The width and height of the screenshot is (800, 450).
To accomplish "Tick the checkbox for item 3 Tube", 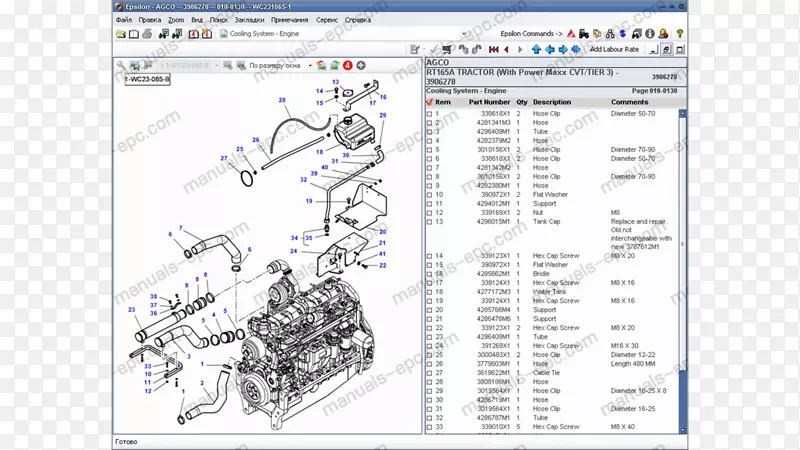I will click(x=430, y=132).
